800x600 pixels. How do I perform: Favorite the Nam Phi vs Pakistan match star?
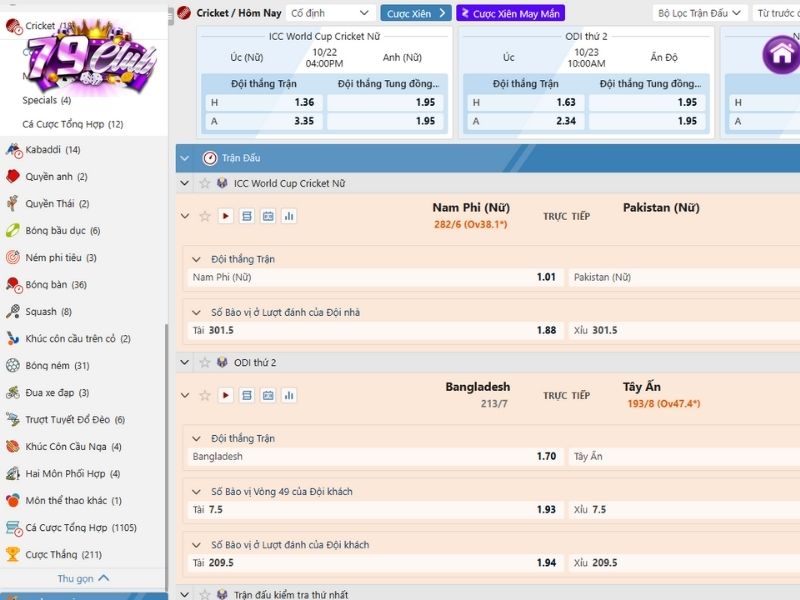pos(205,216)
